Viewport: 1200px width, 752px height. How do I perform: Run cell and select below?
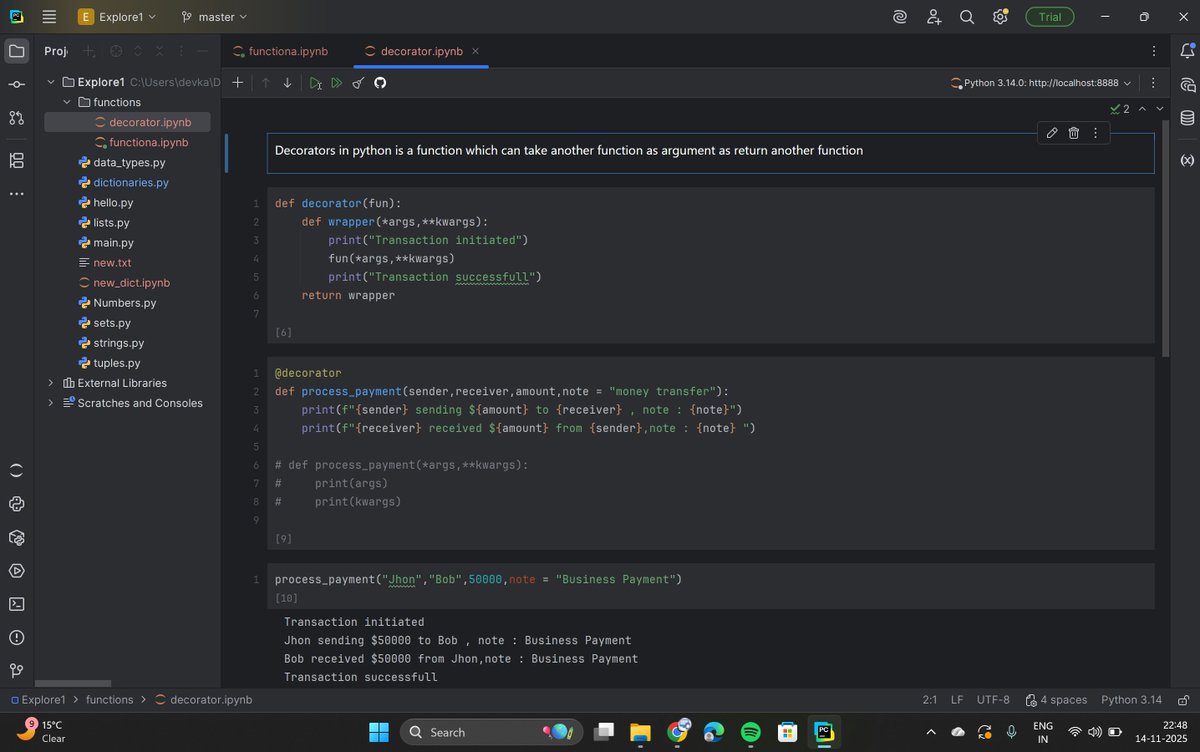315,83
